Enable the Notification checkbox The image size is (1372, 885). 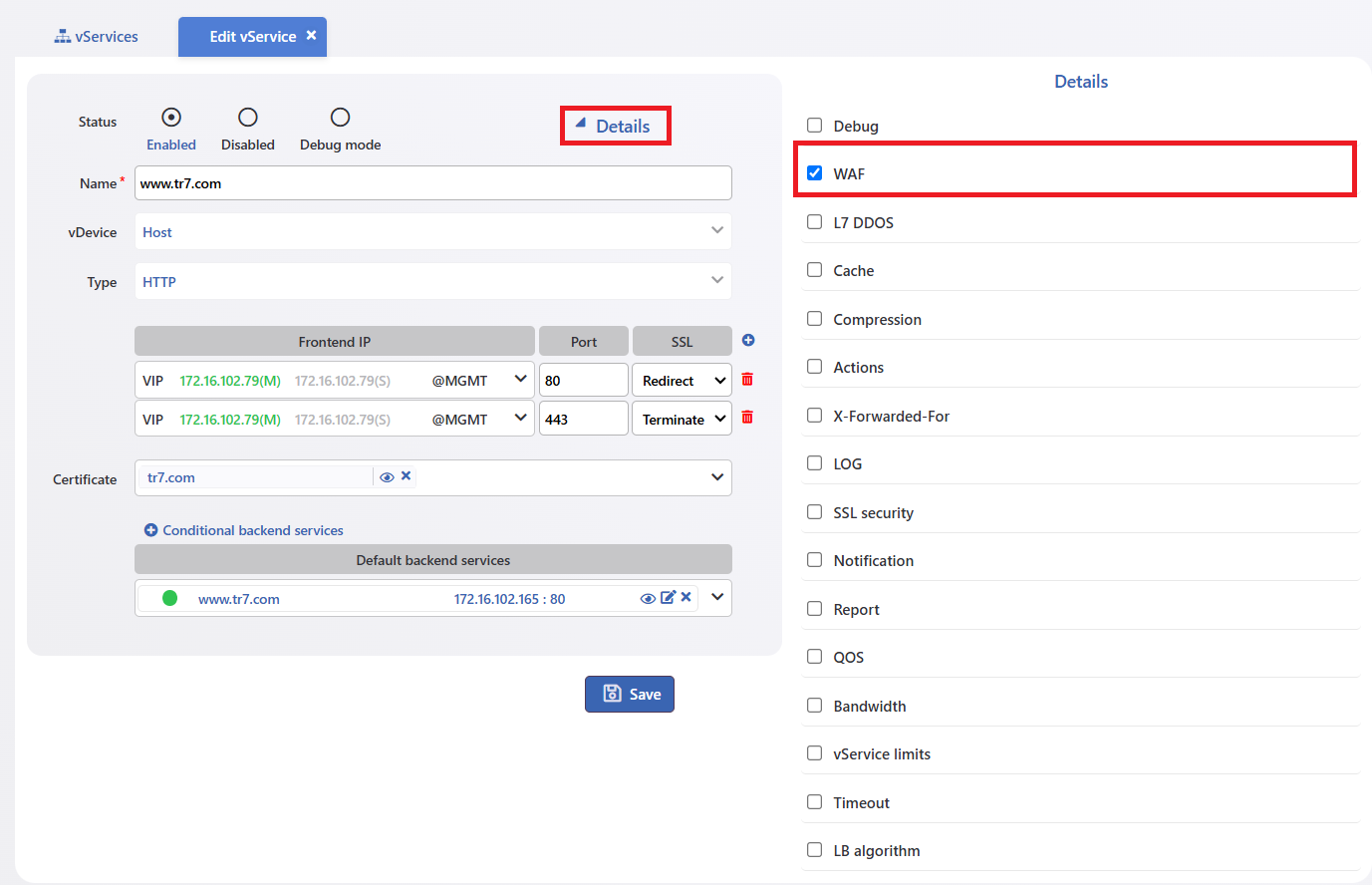(x=814, y=560)
